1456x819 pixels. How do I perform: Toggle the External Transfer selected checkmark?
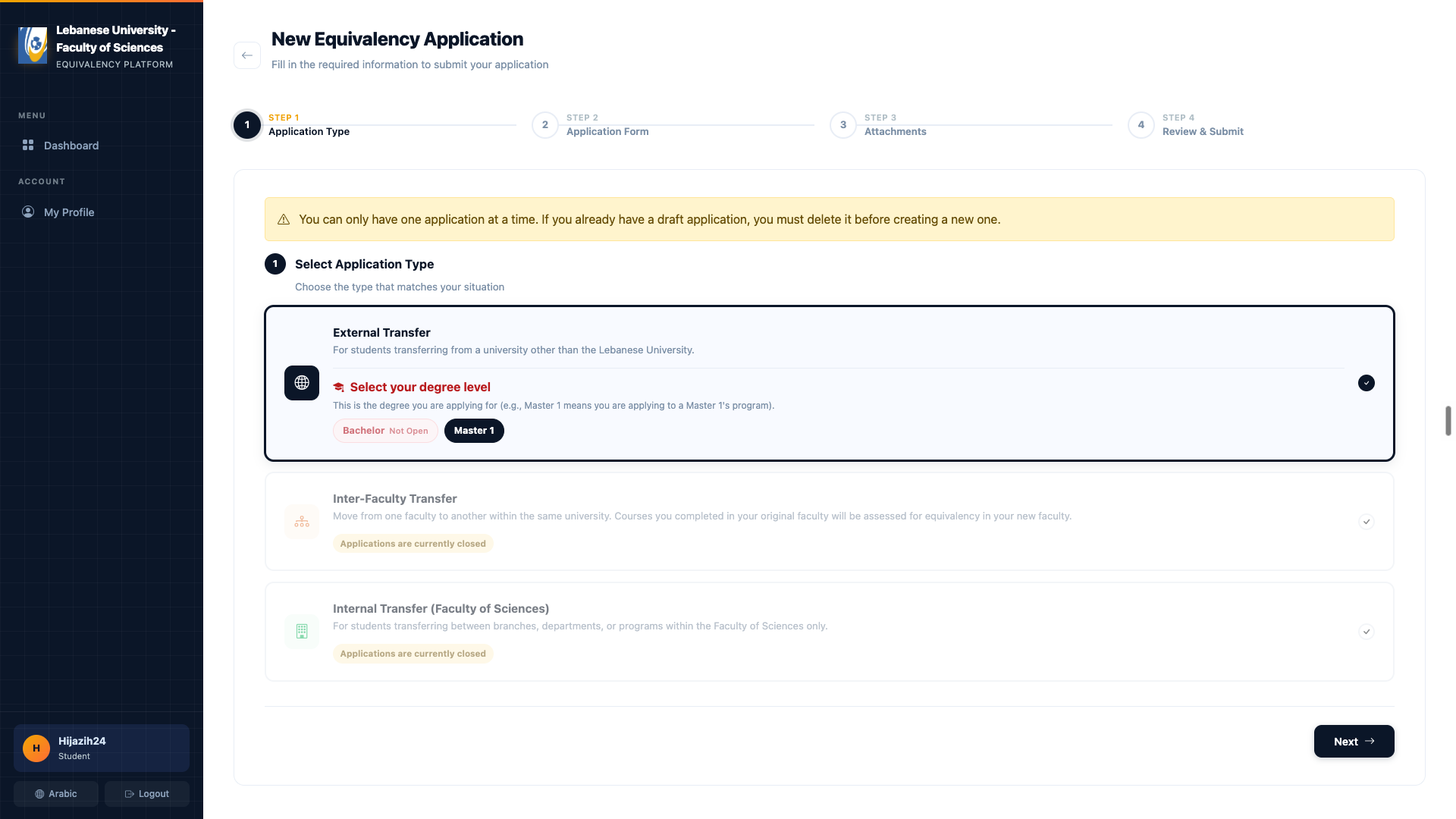click(x=1367, y=383)
